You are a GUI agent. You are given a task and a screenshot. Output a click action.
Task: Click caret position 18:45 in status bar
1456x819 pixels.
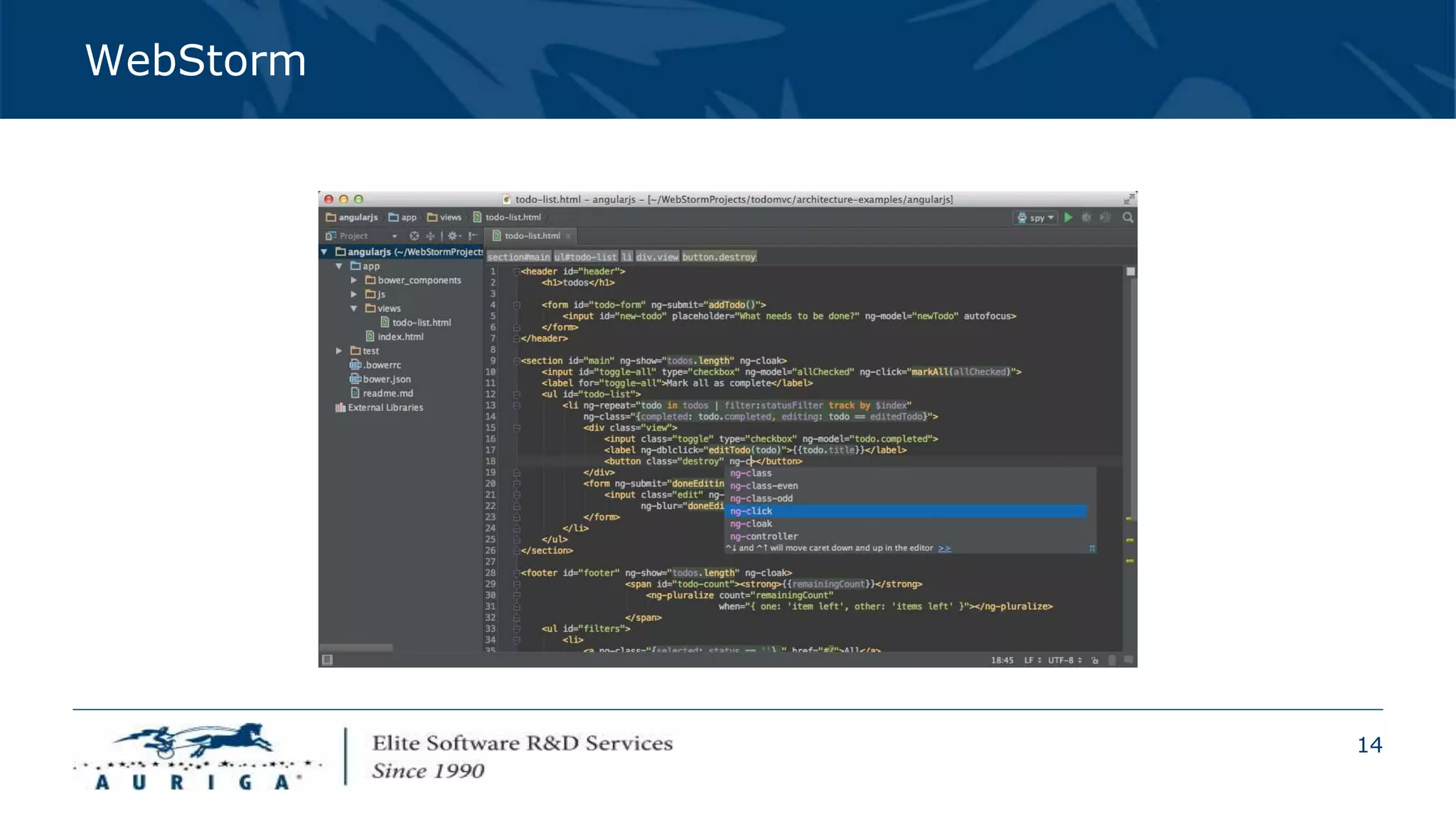1002,660
